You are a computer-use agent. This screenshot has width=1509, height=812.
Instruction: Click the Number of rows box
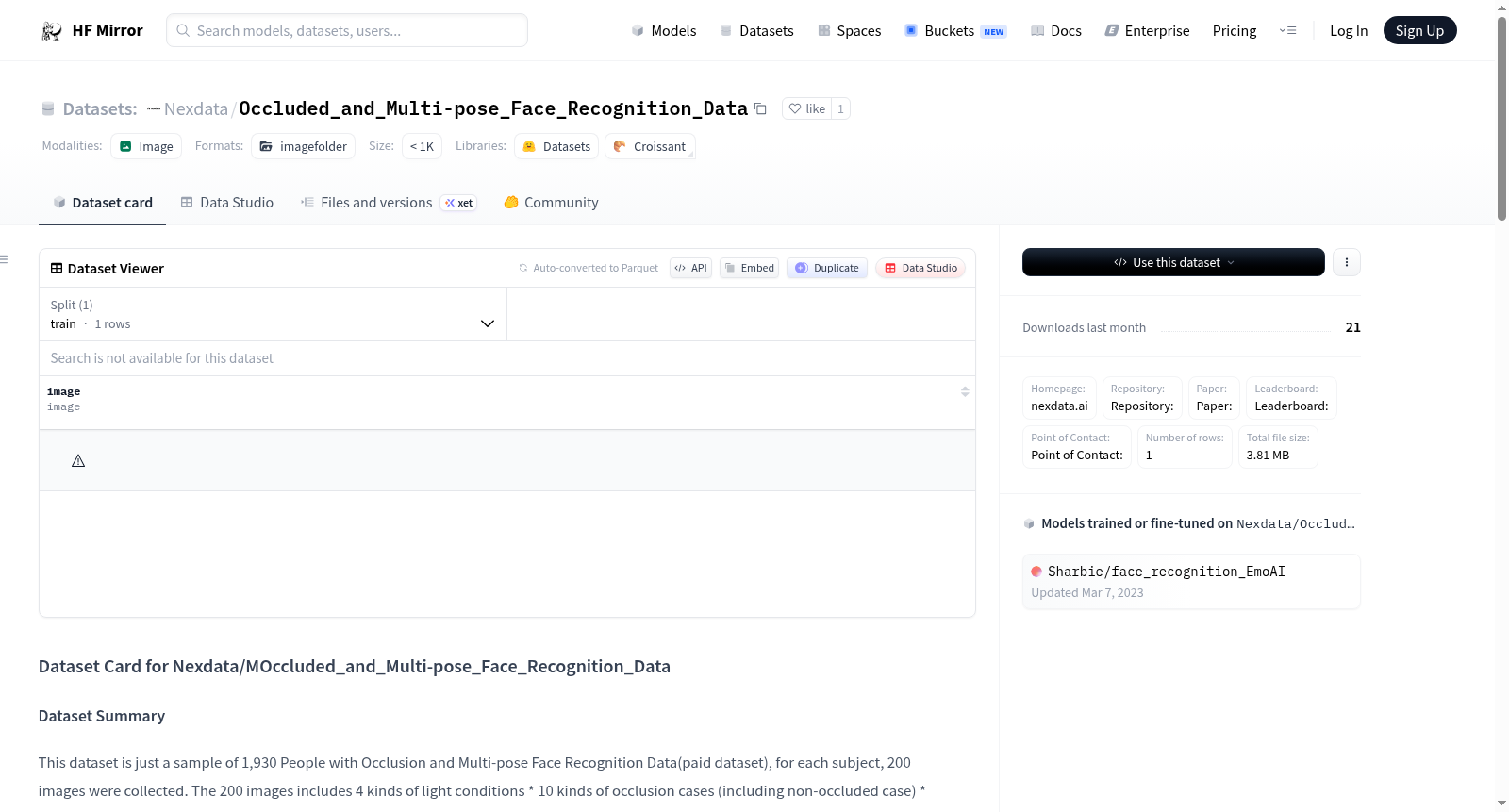(x=1185, y=447)
